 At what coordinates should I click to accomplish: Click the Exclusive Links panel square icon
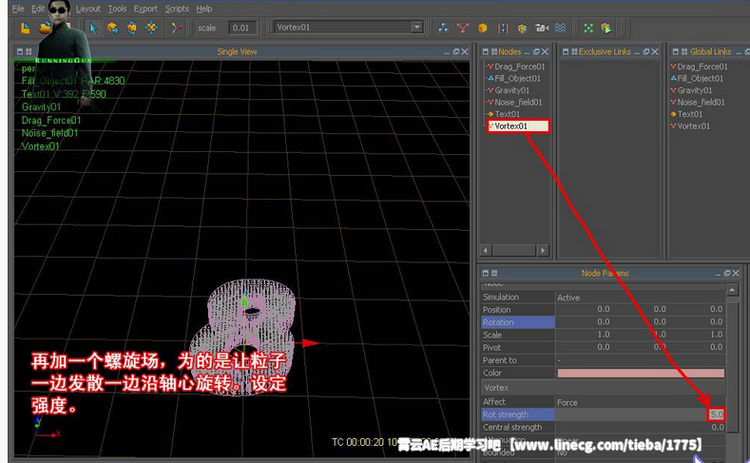tap(565, 52)
